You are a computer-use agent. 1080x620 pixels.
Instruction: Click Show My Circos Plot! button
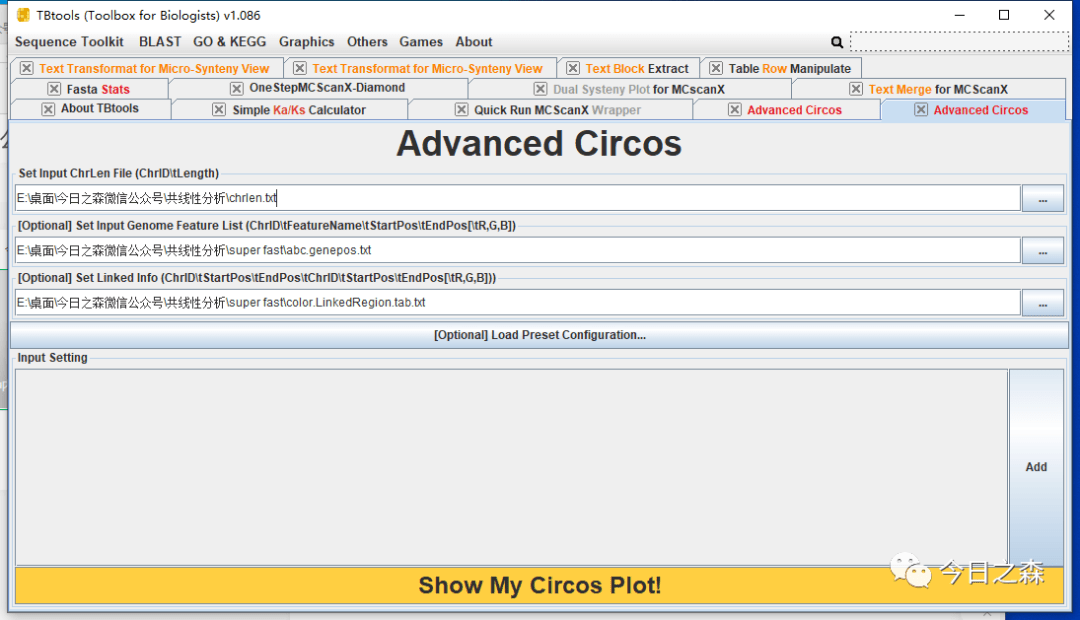539,586
